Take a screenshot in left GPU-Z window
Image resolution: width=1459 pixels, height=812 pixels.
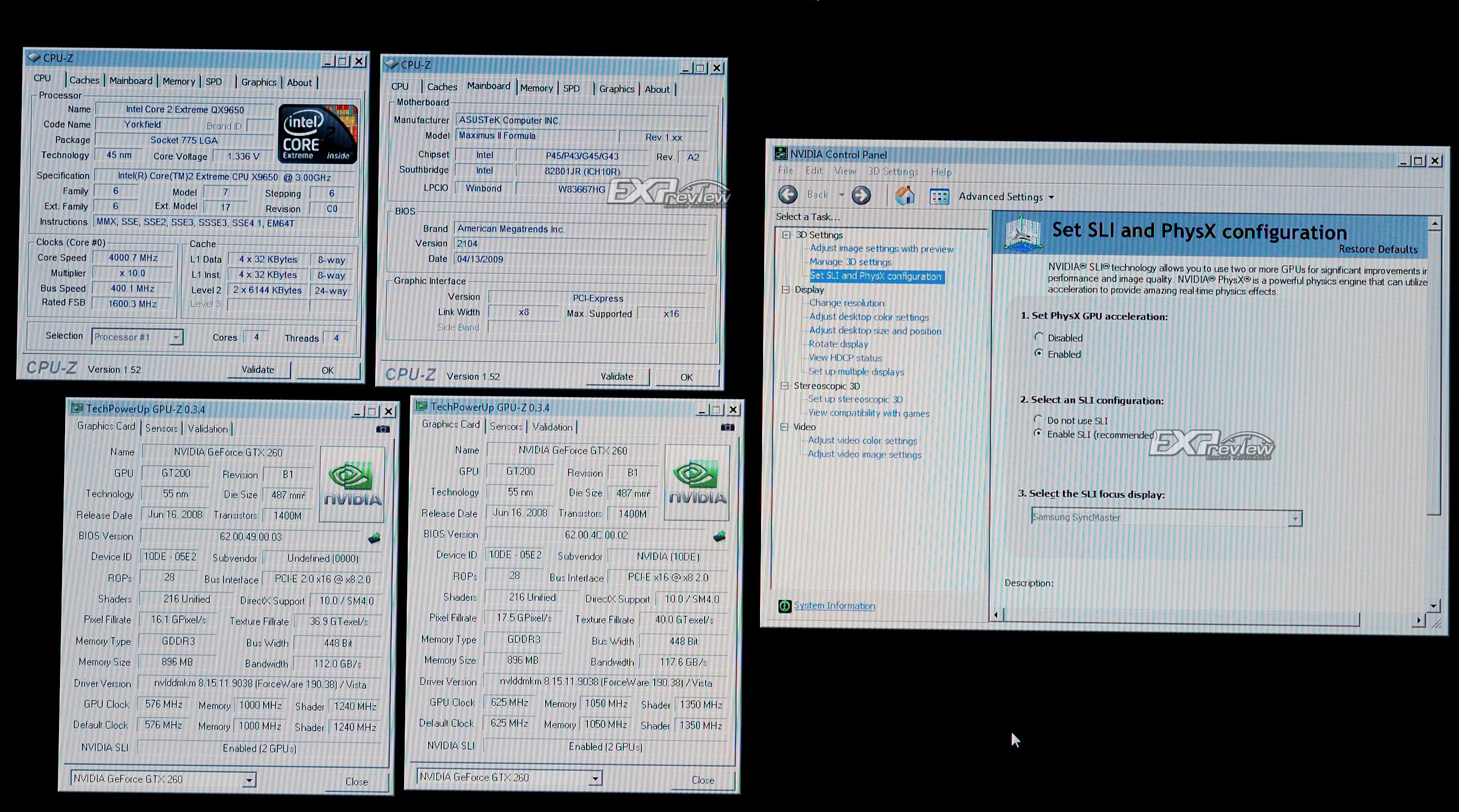[x=383, y=429]
